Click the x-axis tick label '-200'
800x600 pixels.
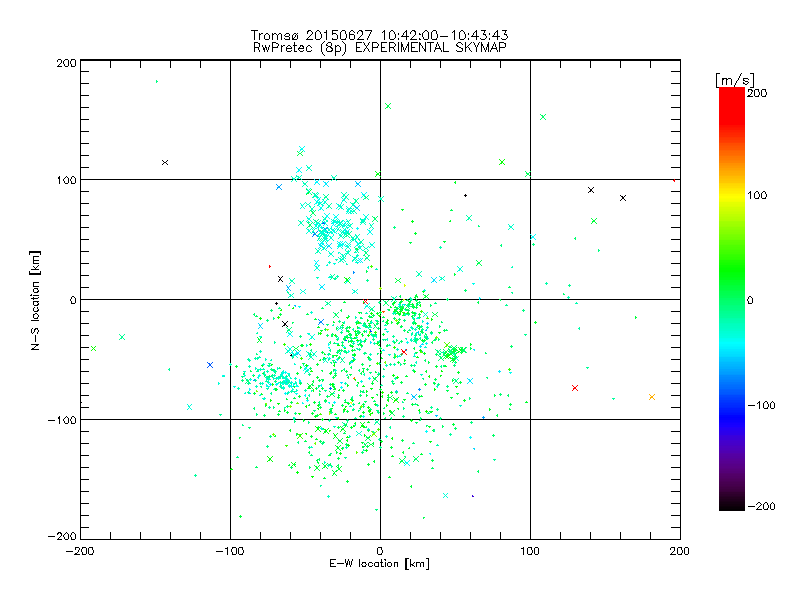(80, 551)
